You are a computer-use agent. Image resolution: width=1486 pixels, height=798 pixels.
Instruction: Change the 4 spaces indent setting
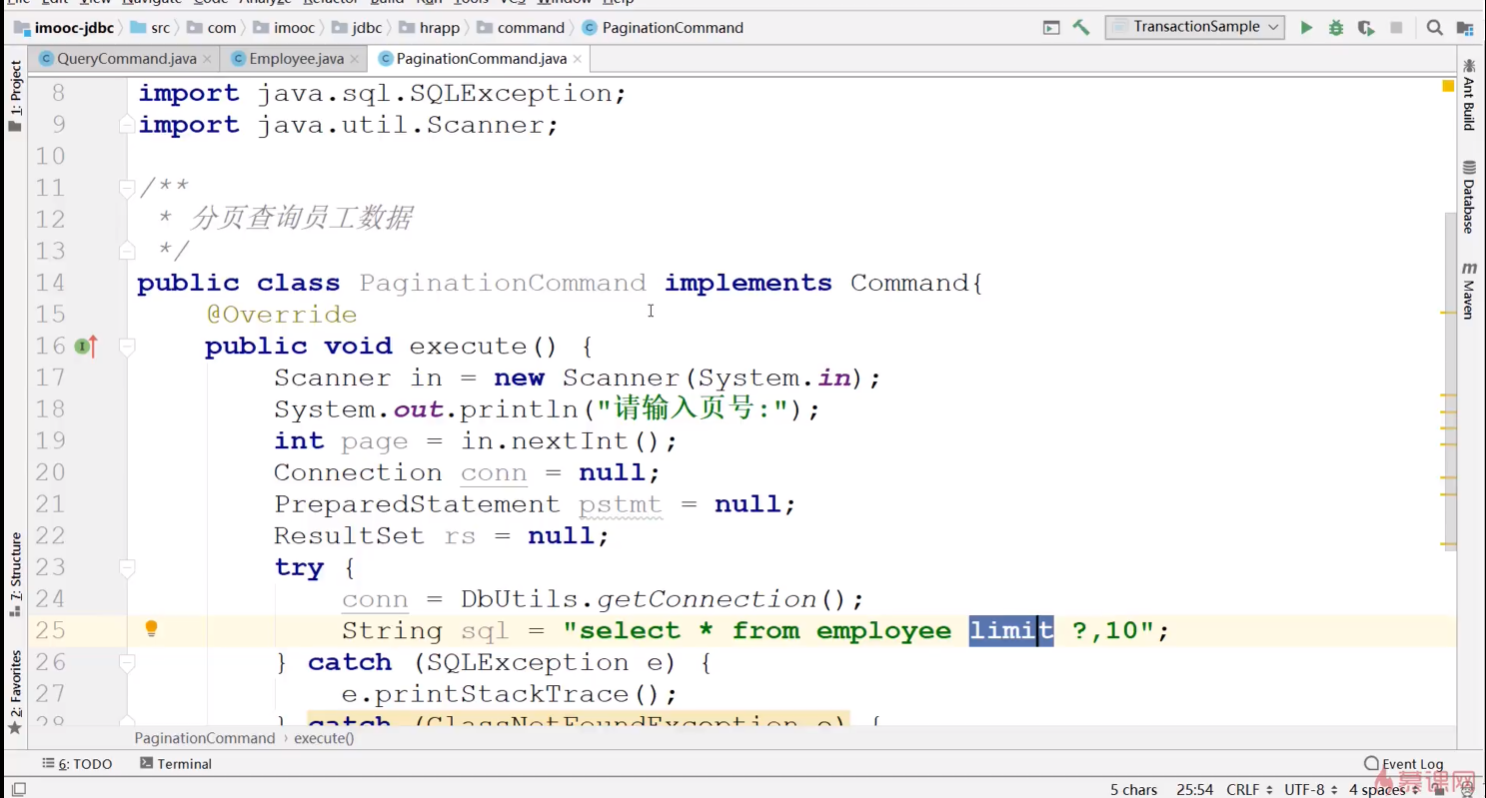(1384, 789)
